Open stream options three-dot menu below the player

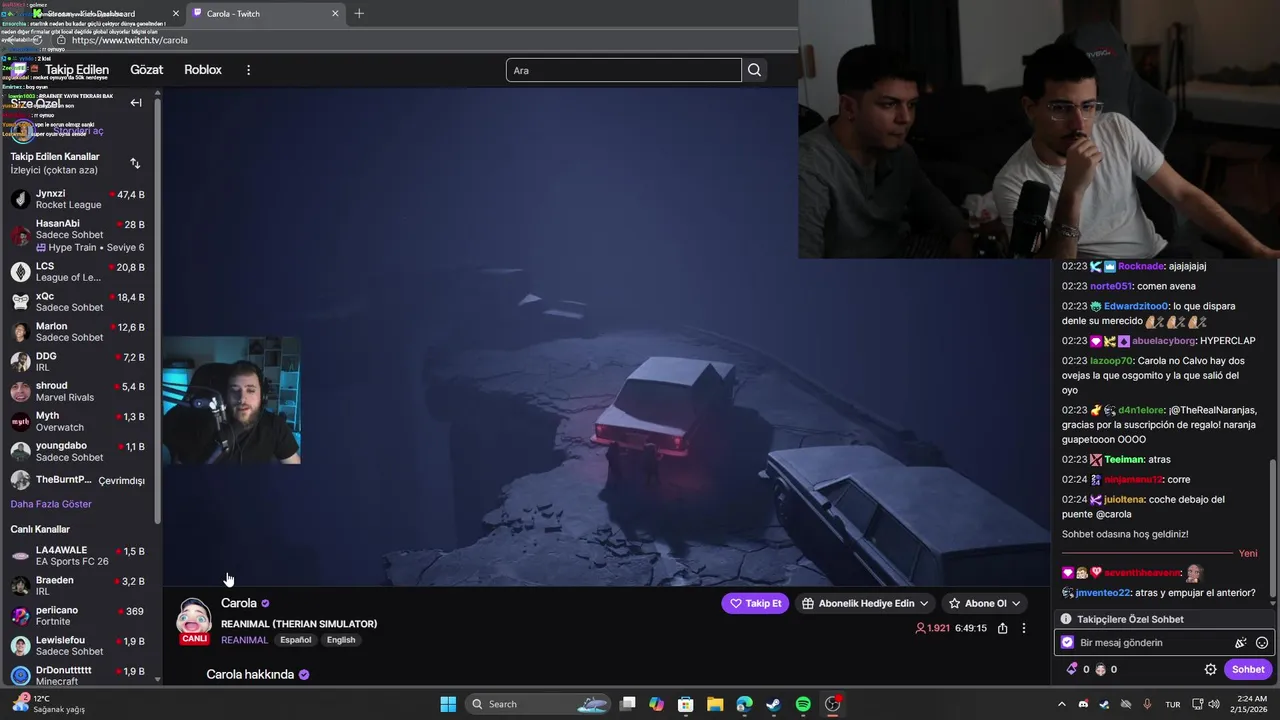[x=1023, y=628]
